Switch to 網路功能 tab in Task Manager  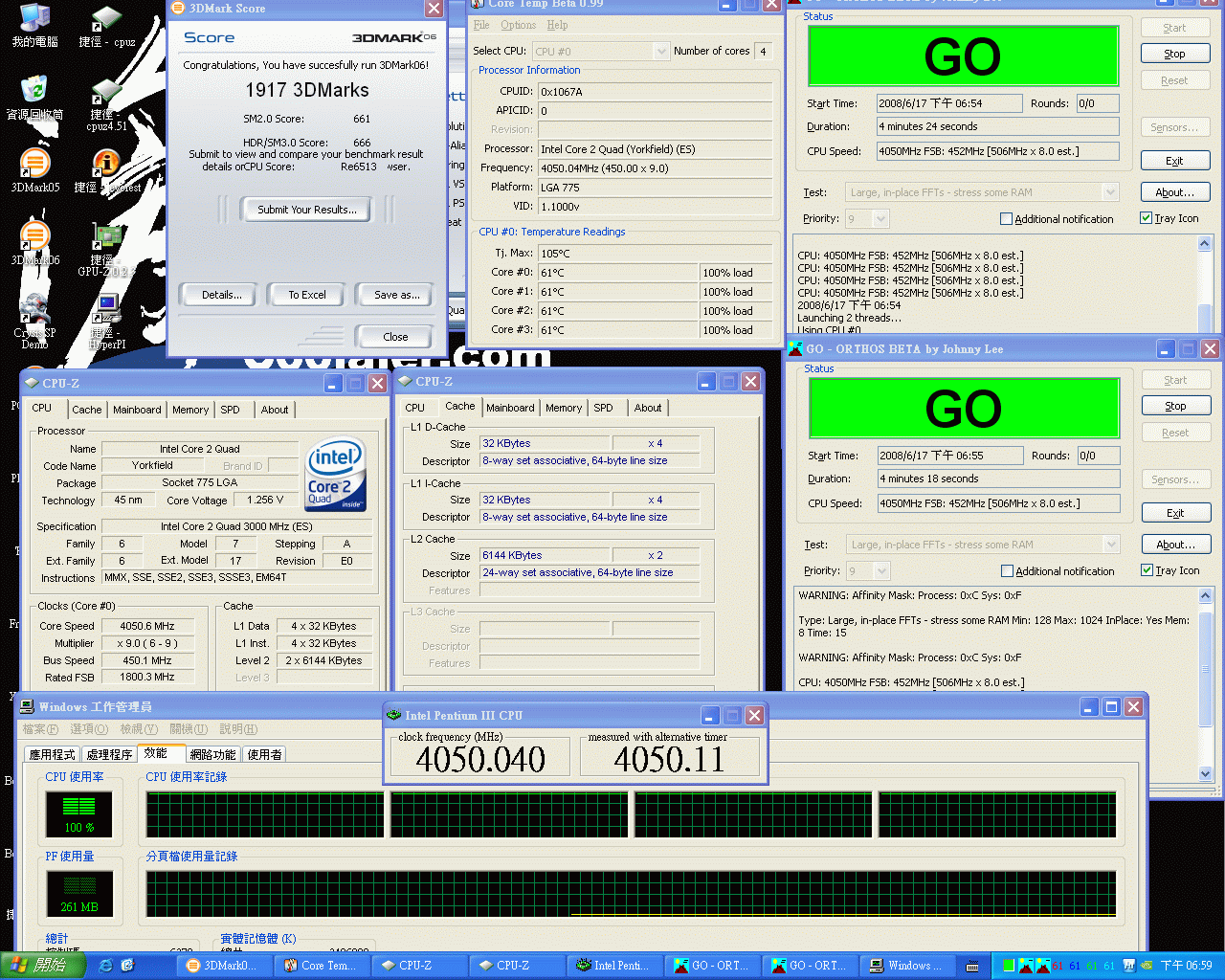212,755
